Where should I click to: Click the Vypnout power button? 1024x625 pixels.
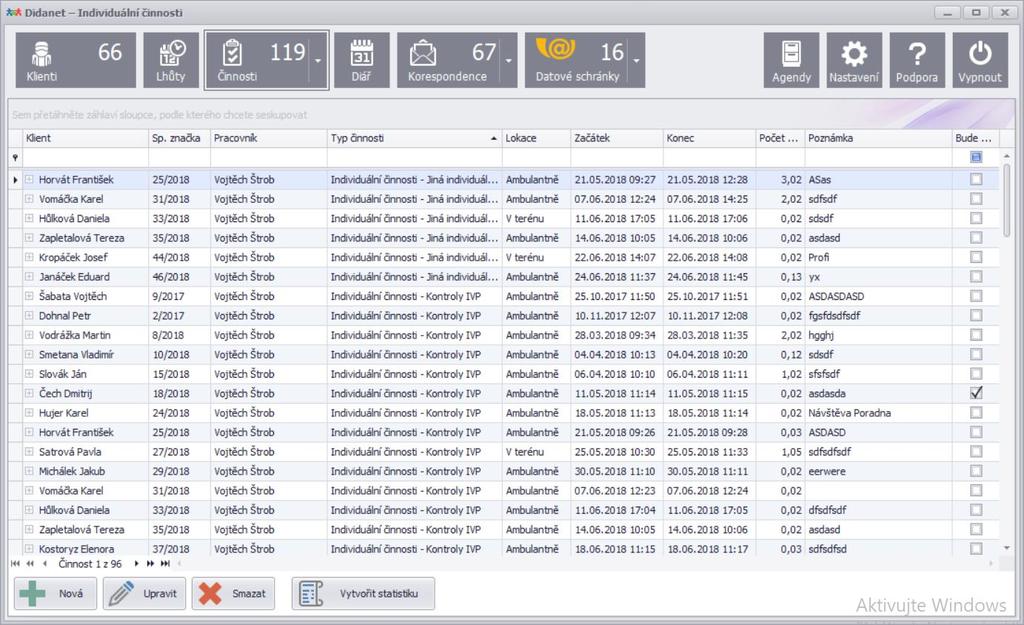click(x=980, y=60)
